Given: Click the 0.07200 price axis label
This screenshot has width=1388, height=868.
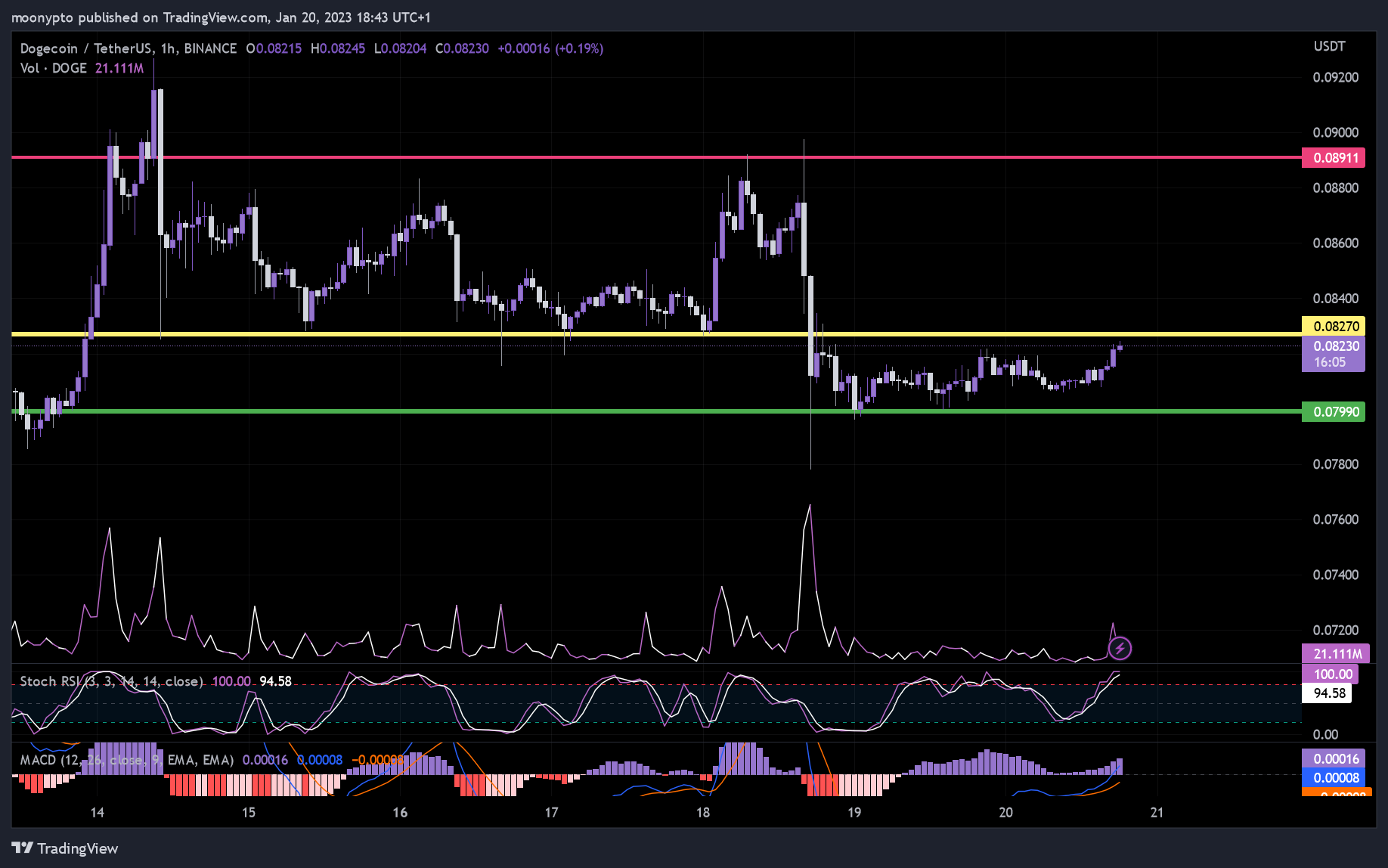Looking at the screenshot, I should (1335, 630).
